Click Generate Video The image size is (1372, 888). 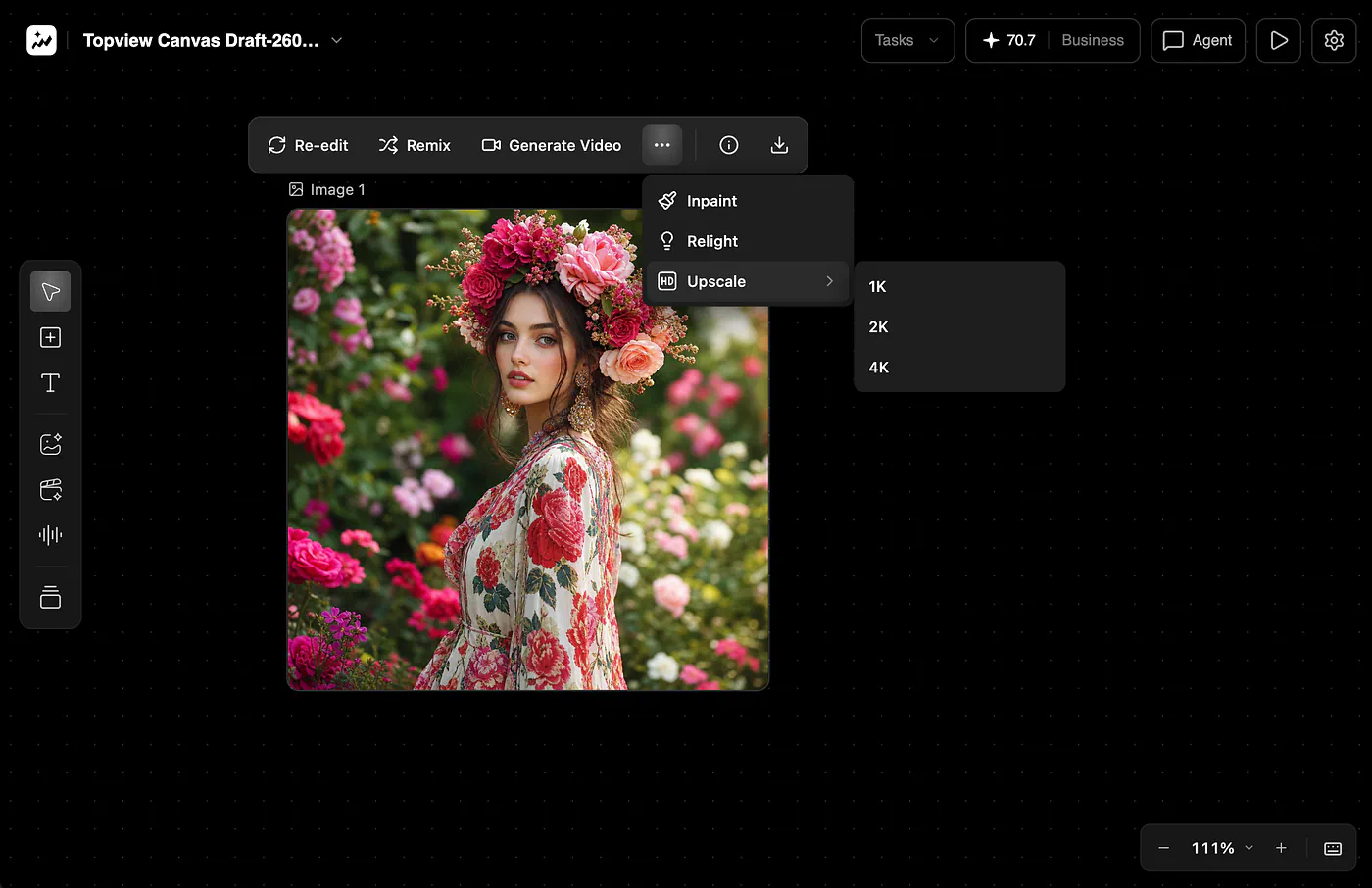[552, 145]
